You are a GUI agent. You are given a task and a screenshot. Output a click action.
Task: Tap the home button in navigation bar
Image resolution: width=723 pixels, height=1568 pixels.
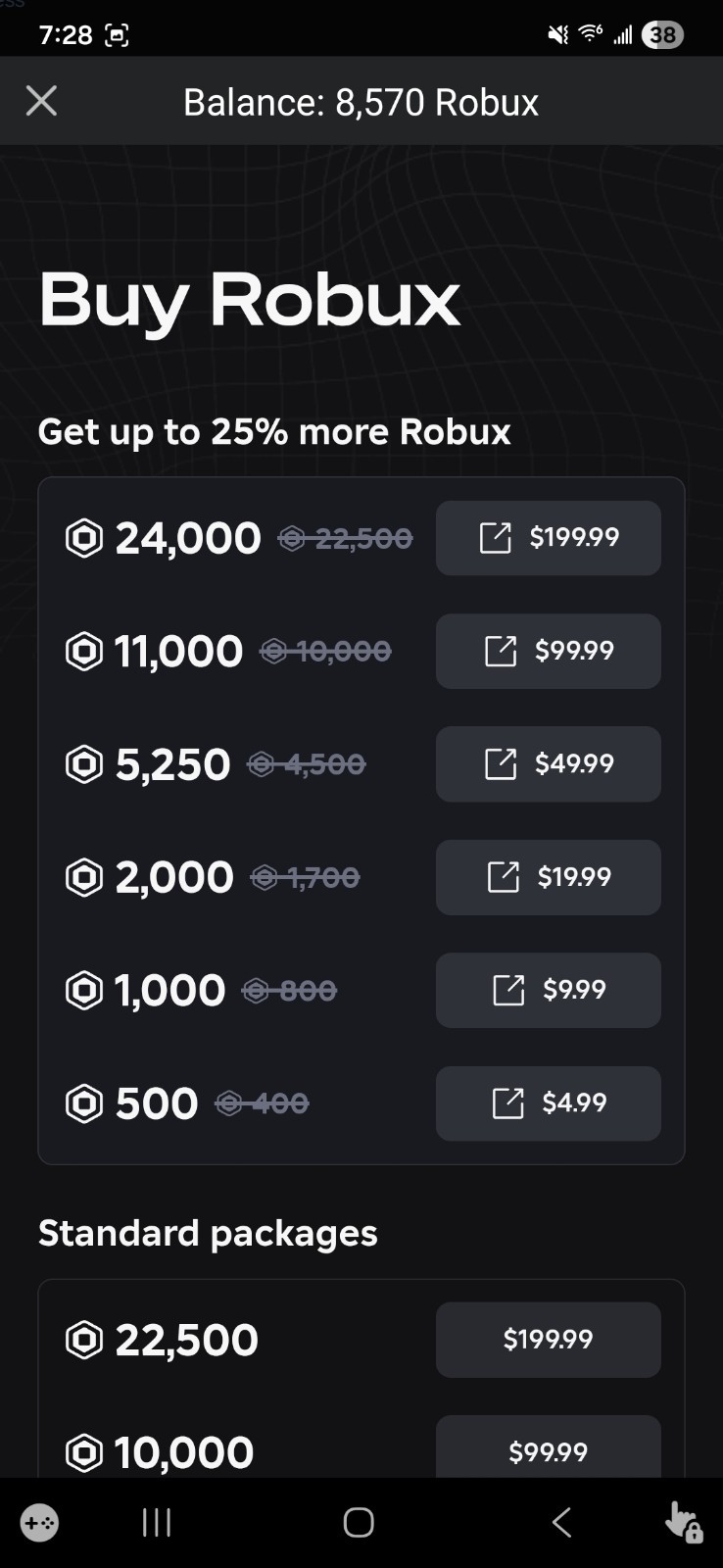point(358,1522)
